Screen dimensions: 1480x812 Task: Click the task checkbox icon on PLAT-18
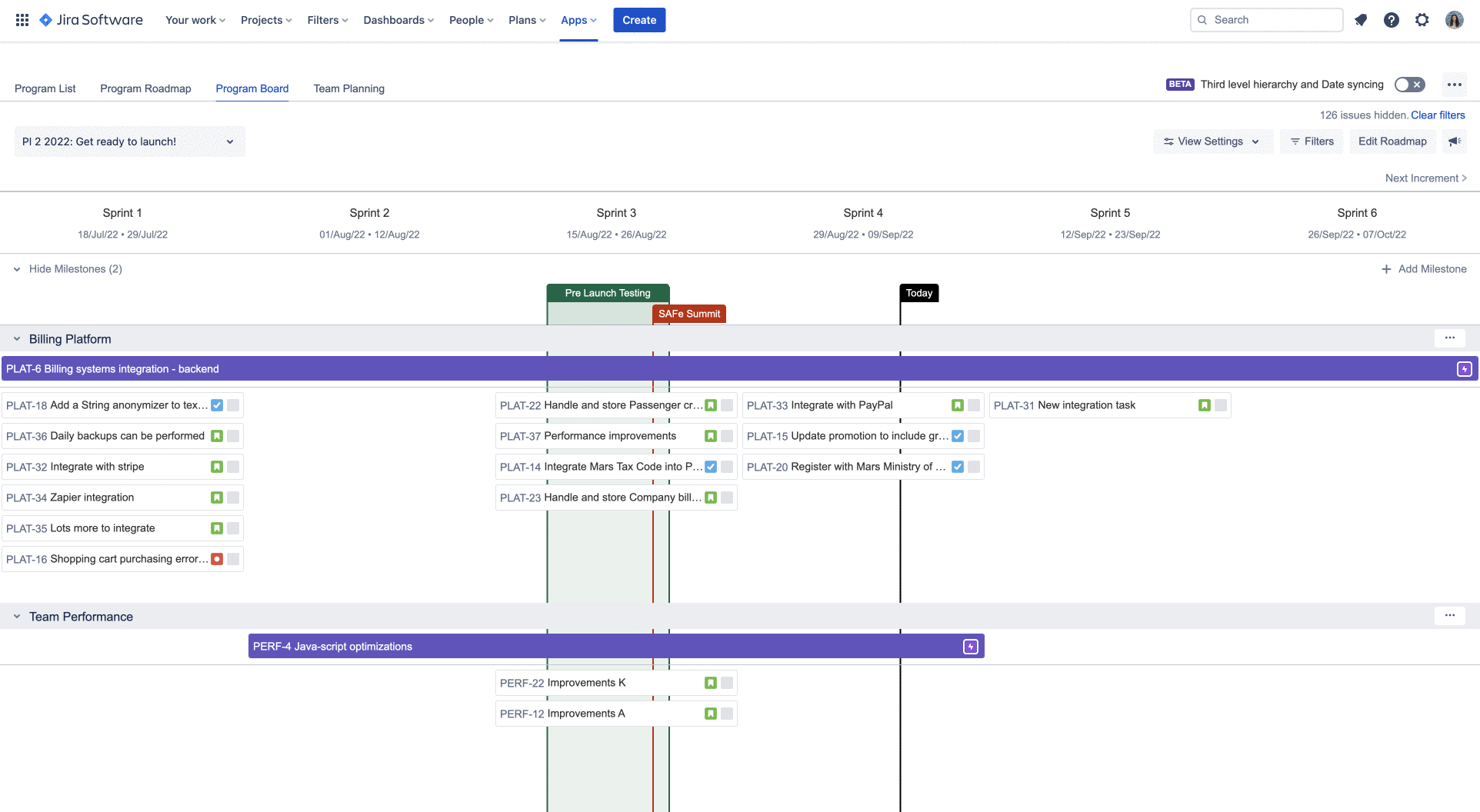(217, 405)
